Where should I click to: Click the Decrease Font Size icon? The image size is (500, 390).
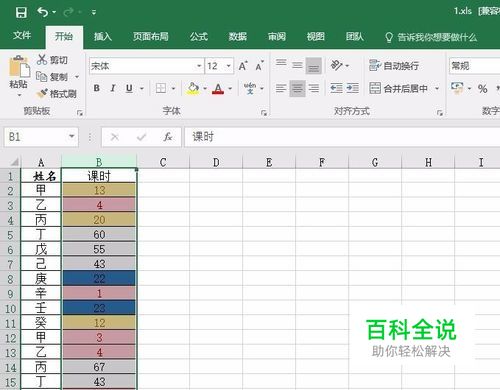[260, 66]
